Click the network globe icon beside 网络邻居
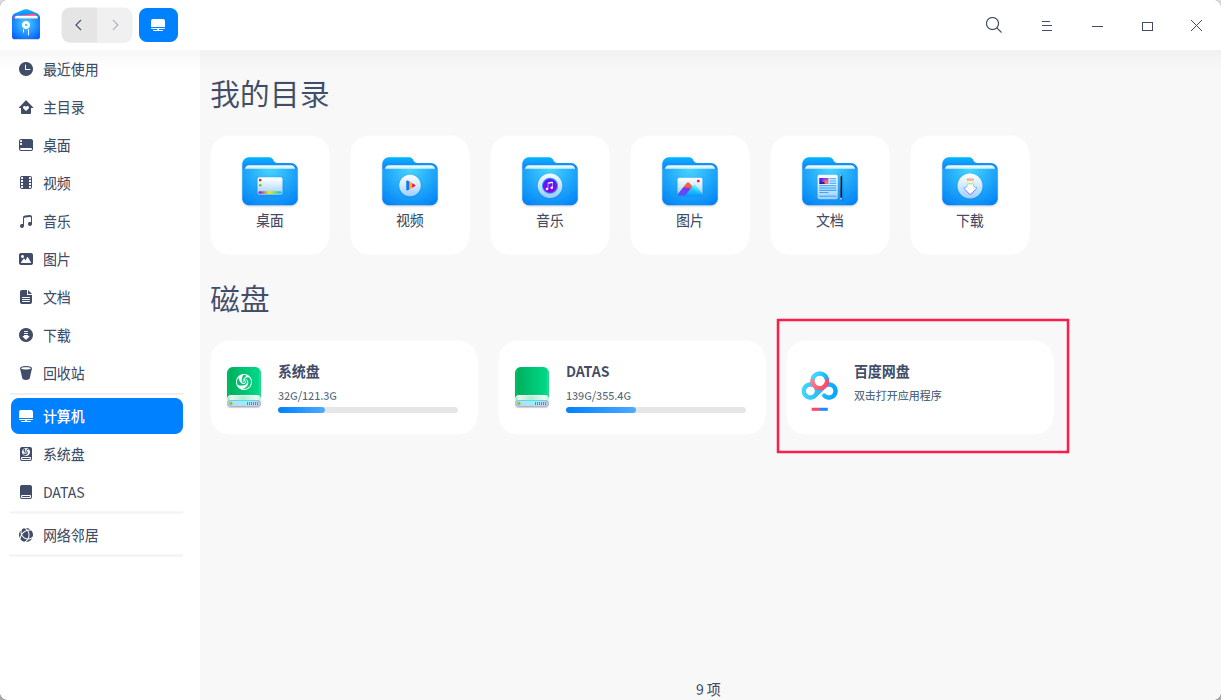 pyautogui.click(x=26, y=536)
